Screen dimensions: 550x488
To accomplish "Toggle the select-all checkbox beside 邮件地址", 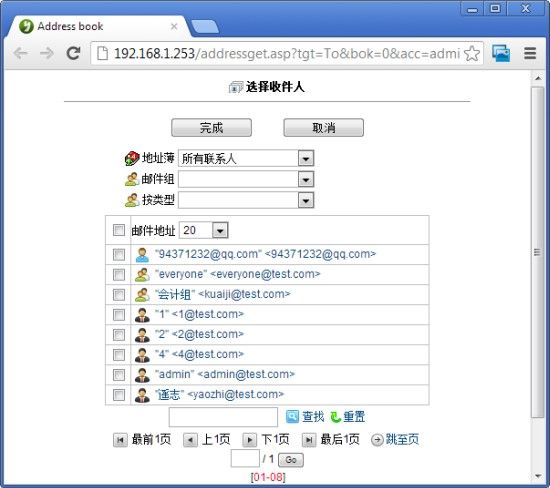I will [x=119, y=230].
